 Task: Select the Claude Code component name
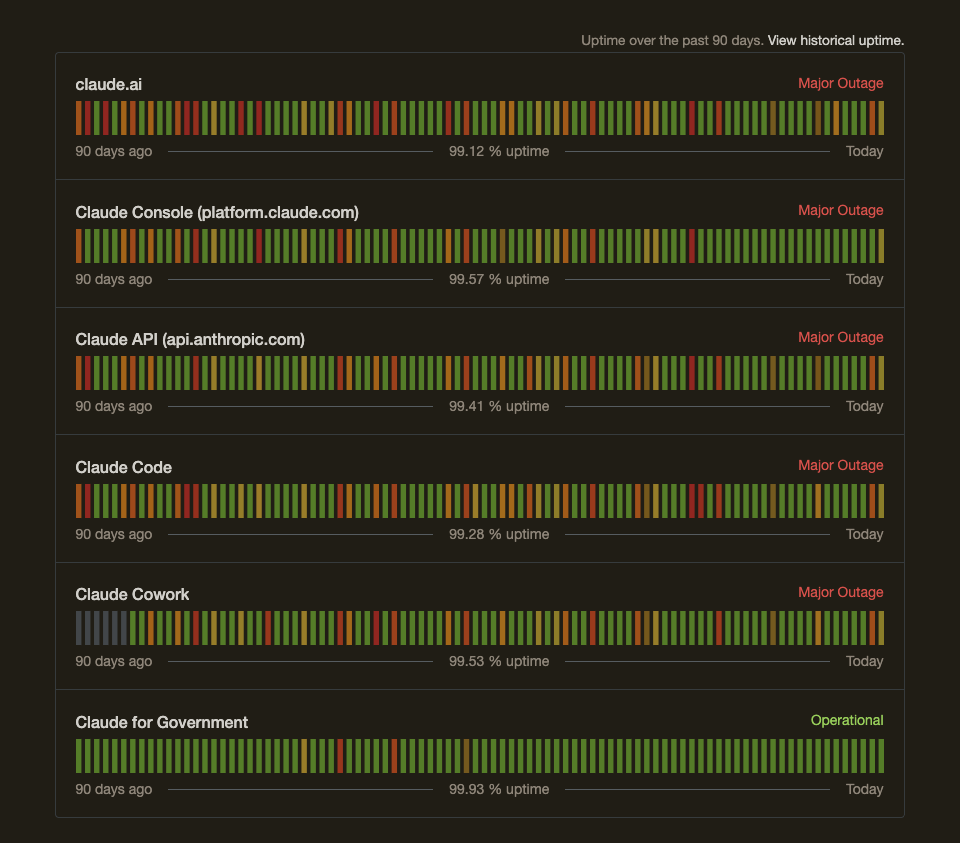tap(124, 467)
